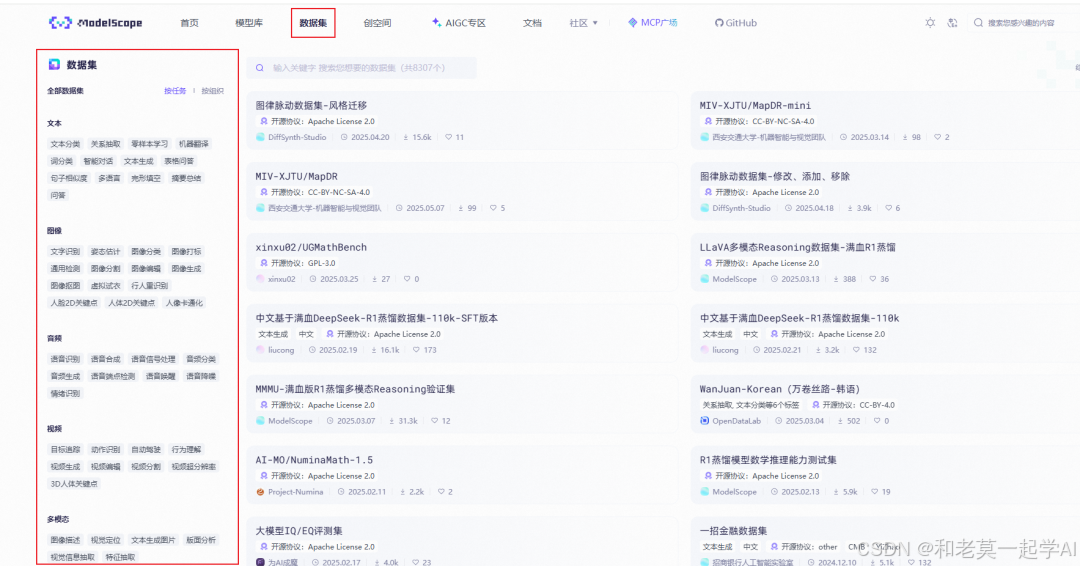
Task: Open the AIGC专区 nav item
Action: pos(459,23)
